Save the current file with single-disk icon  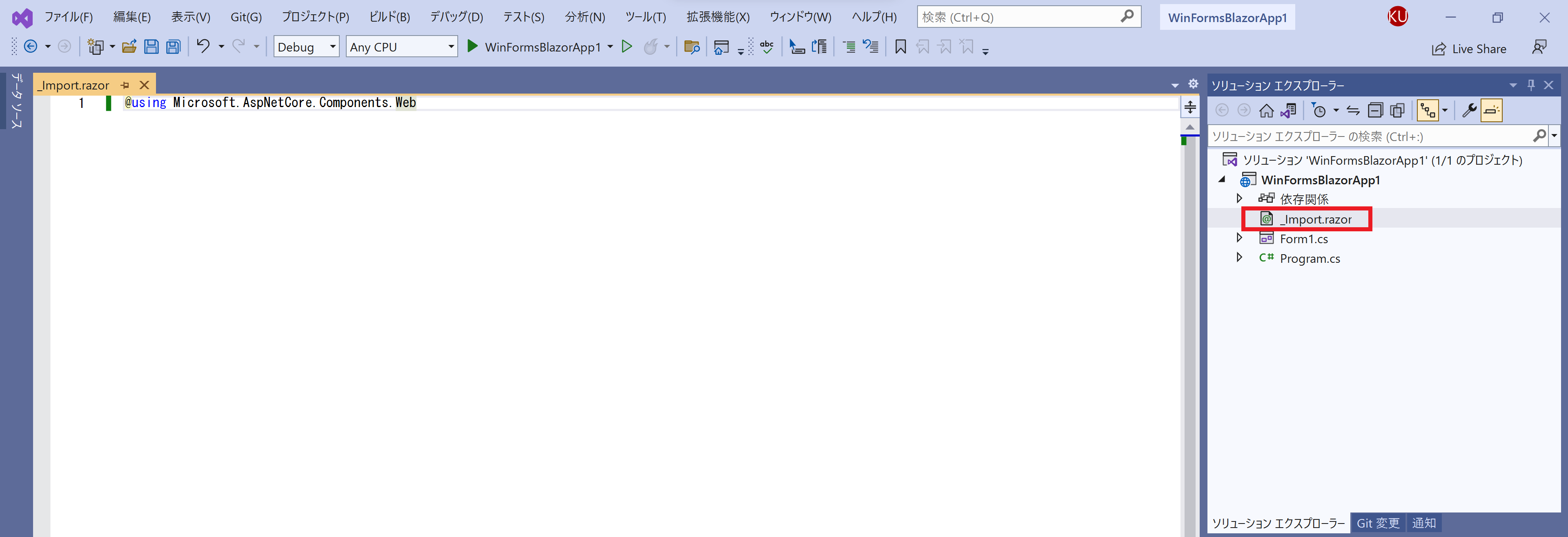(x=151, y=46)
